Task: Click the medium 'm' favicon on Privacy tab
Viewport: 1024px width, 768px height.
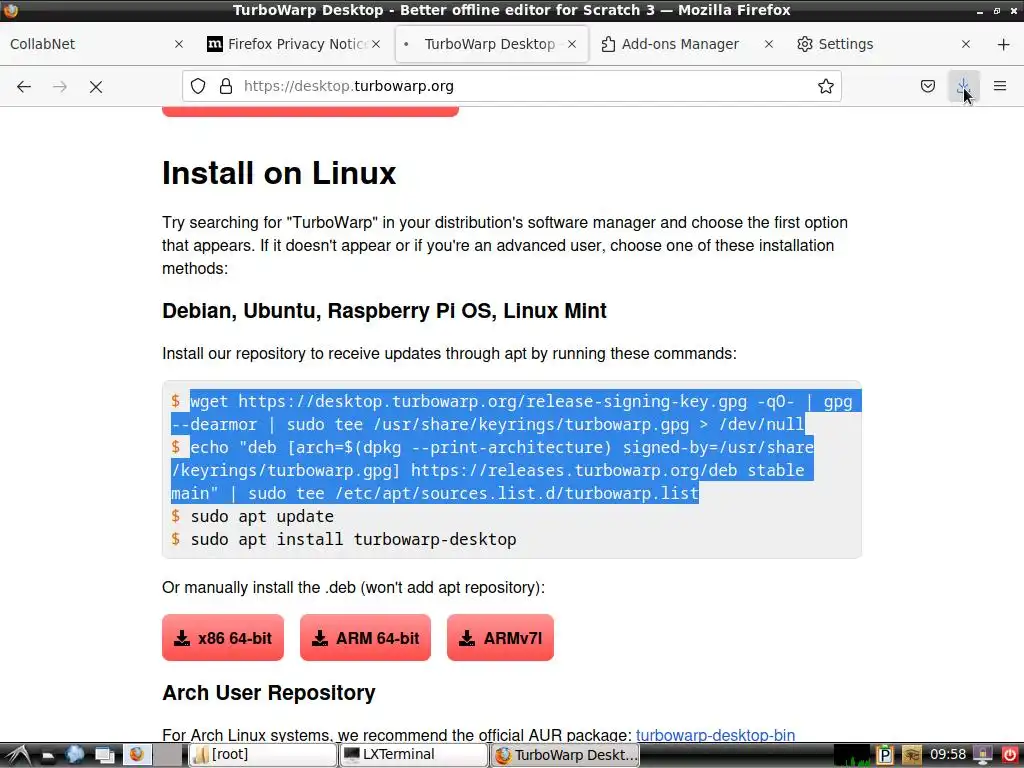Action: [214, 44]
